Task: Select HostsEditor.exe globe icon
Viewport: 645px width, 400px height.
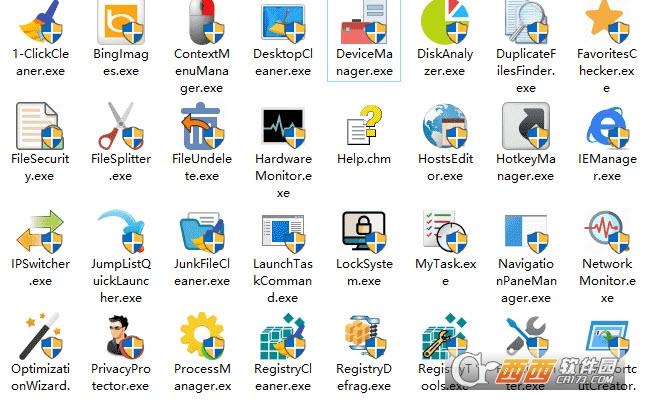Action: [443, 126]
